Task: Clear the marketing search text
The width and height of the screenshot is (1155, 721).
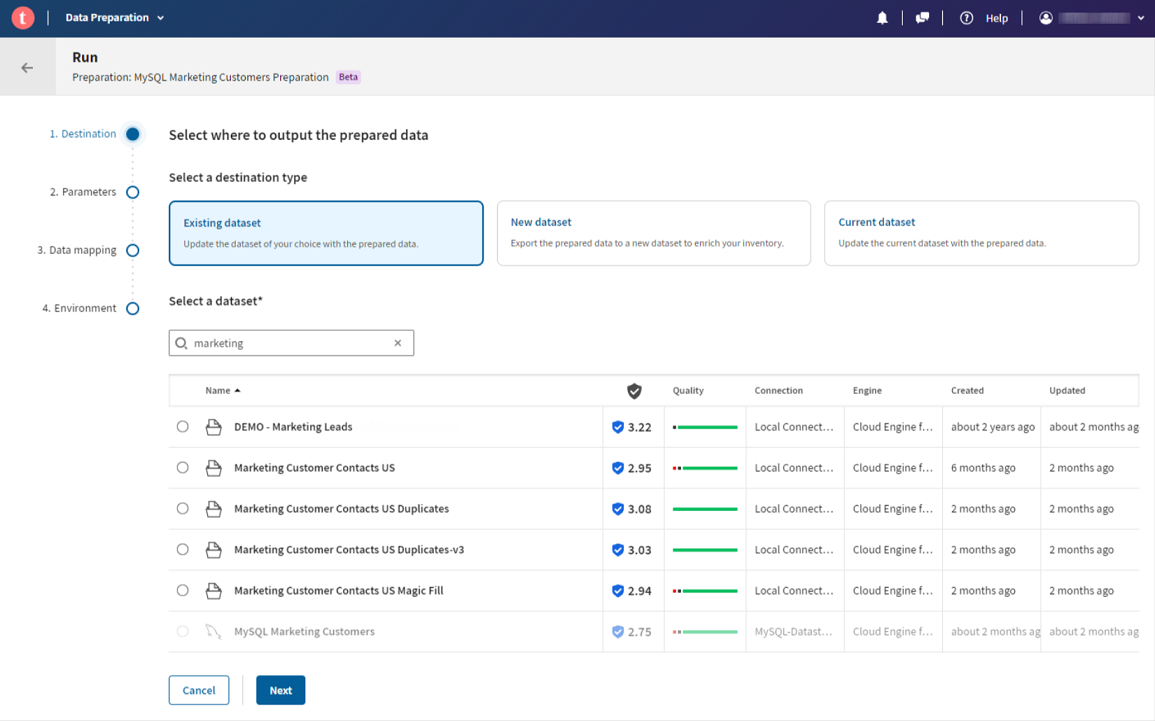Action: [397, 343]
